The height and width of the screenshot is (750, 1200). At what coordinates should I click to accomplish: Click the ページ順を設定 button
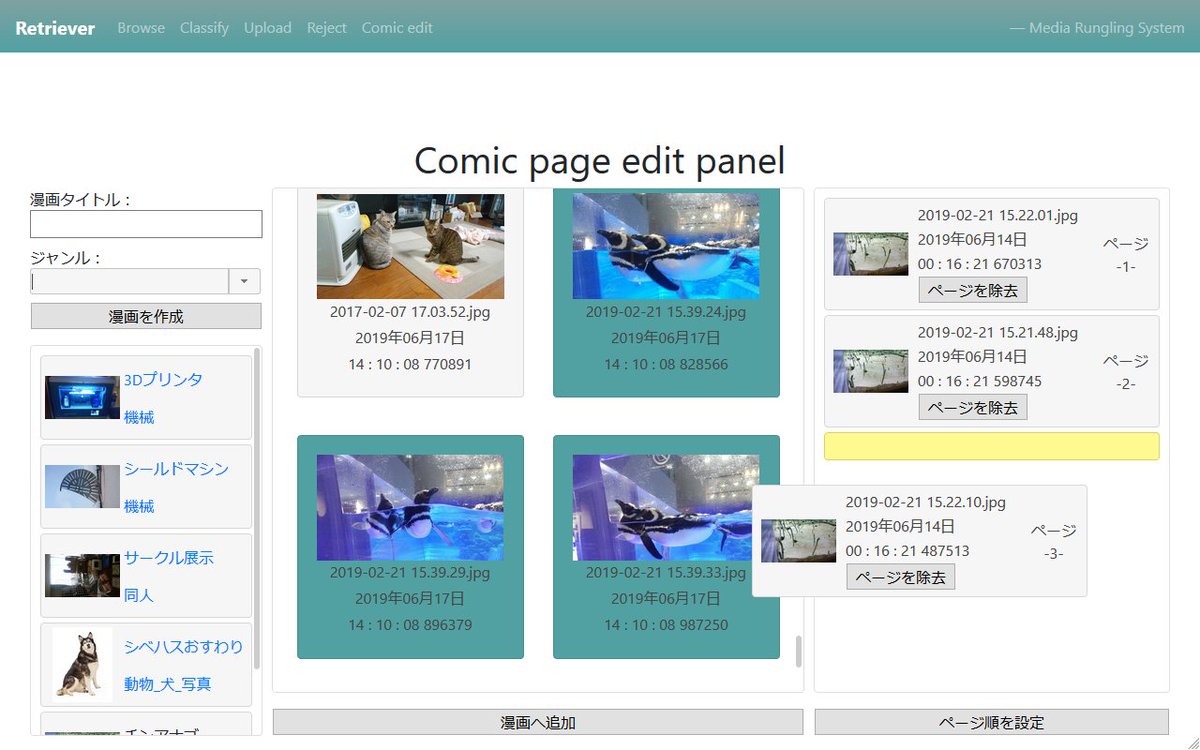tap(992, 722)
